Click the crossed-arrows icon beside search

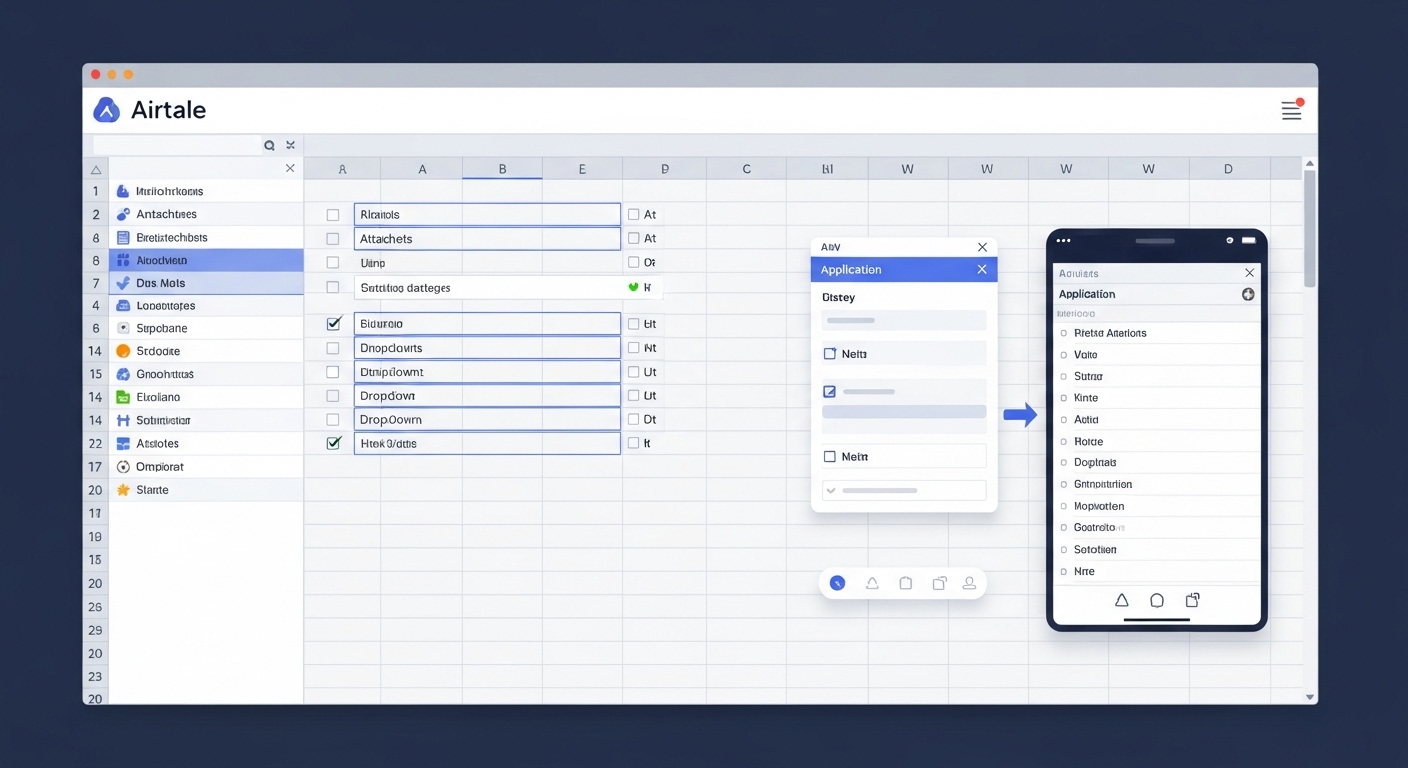pos(290,145)
